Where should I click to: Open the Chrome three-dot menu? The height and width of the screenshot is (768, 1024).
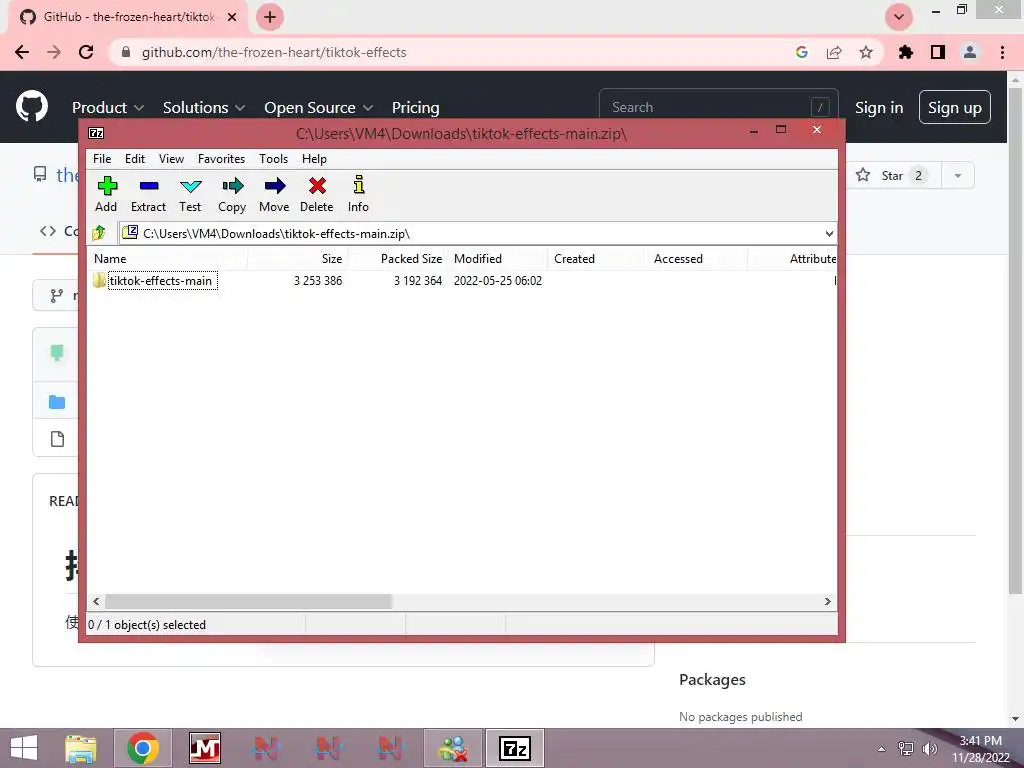[x=1002, y=52]
